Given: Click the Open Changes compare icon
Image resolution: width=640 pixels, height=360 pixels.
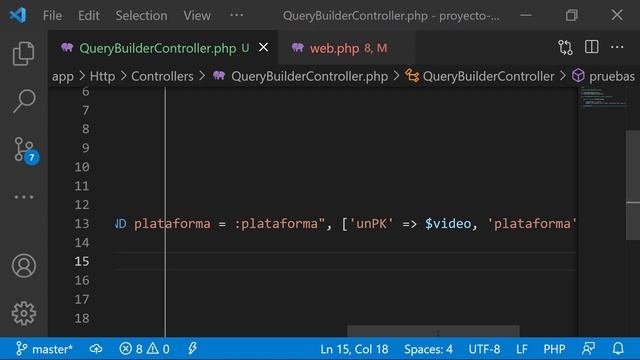Looking at the screenshot, I should [x=565, y=48].
